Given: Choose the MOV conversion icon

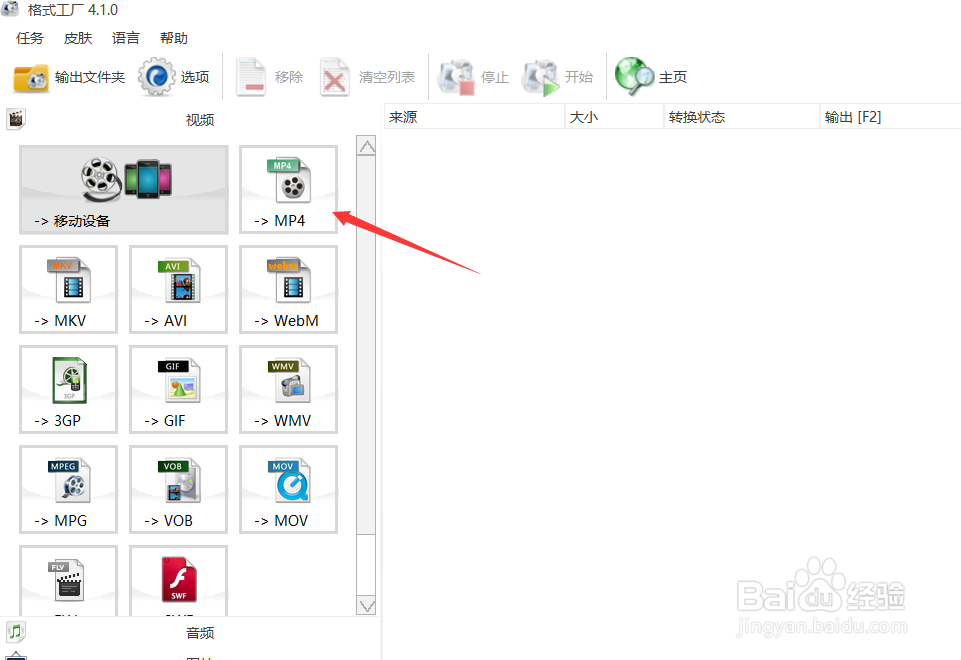Looking at the screenshot, I should click(288, 490).
